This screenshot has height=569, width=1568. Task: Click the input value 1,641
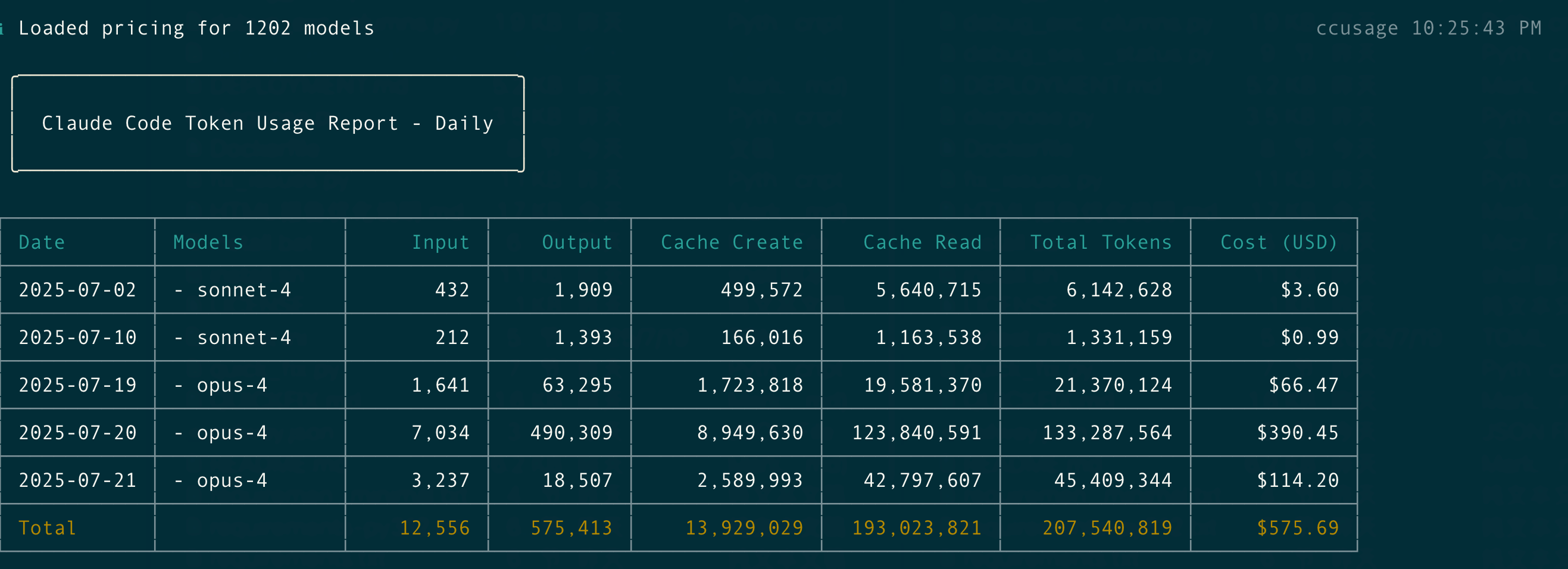click(x=441, y=385)
